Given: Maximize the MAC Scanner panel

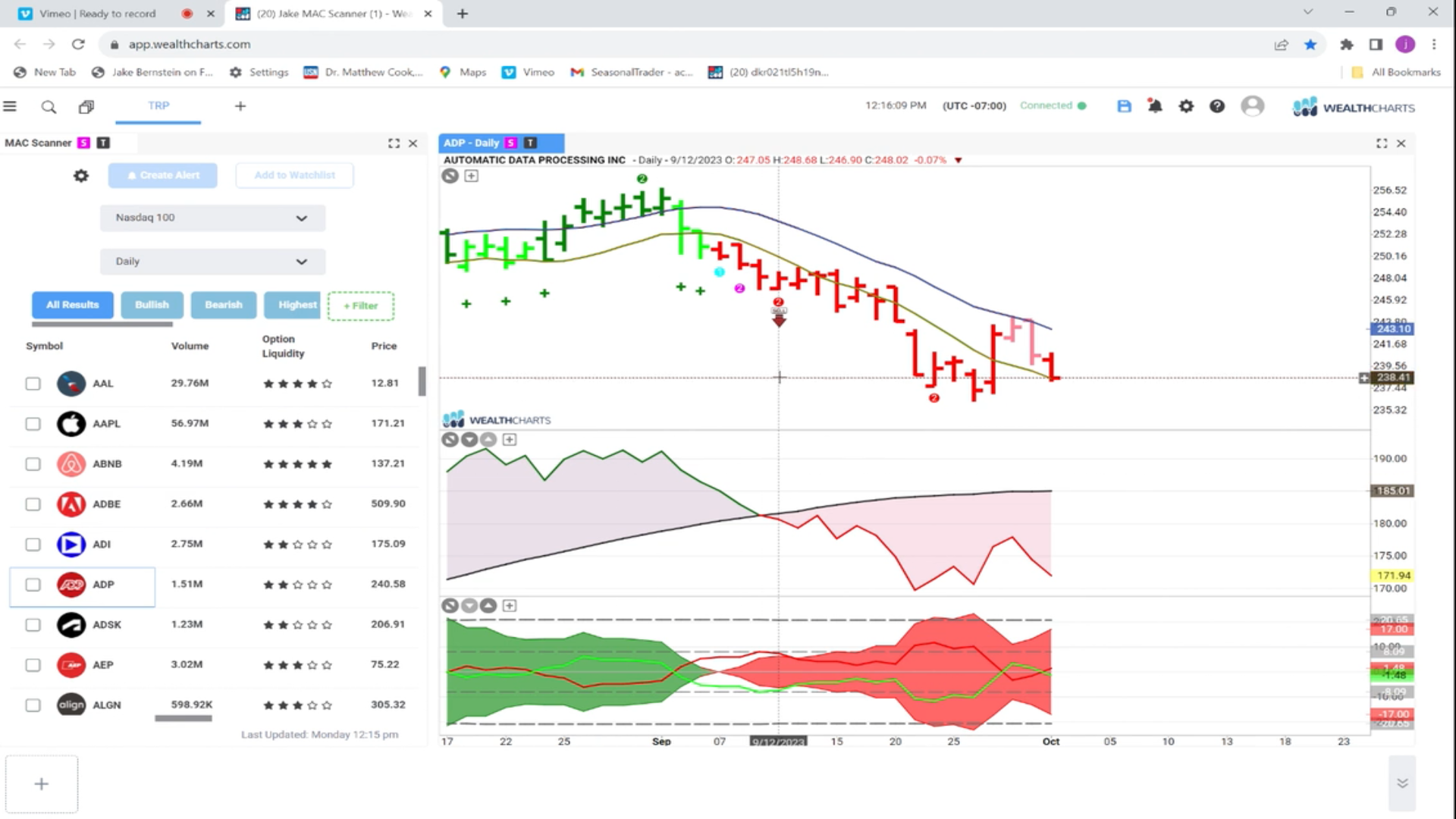Looking at the screenshot, I should [394, 143].
